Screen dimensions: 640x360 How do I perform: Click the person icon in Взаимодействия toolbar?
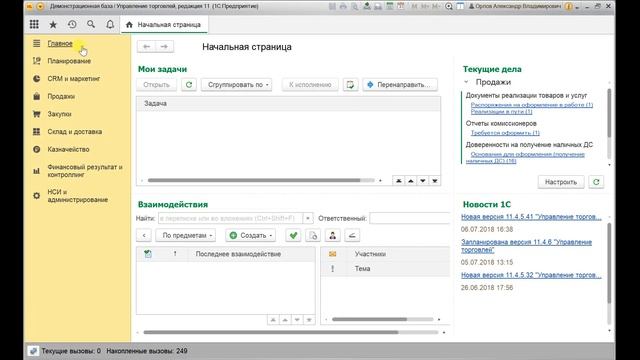point(333,235)
